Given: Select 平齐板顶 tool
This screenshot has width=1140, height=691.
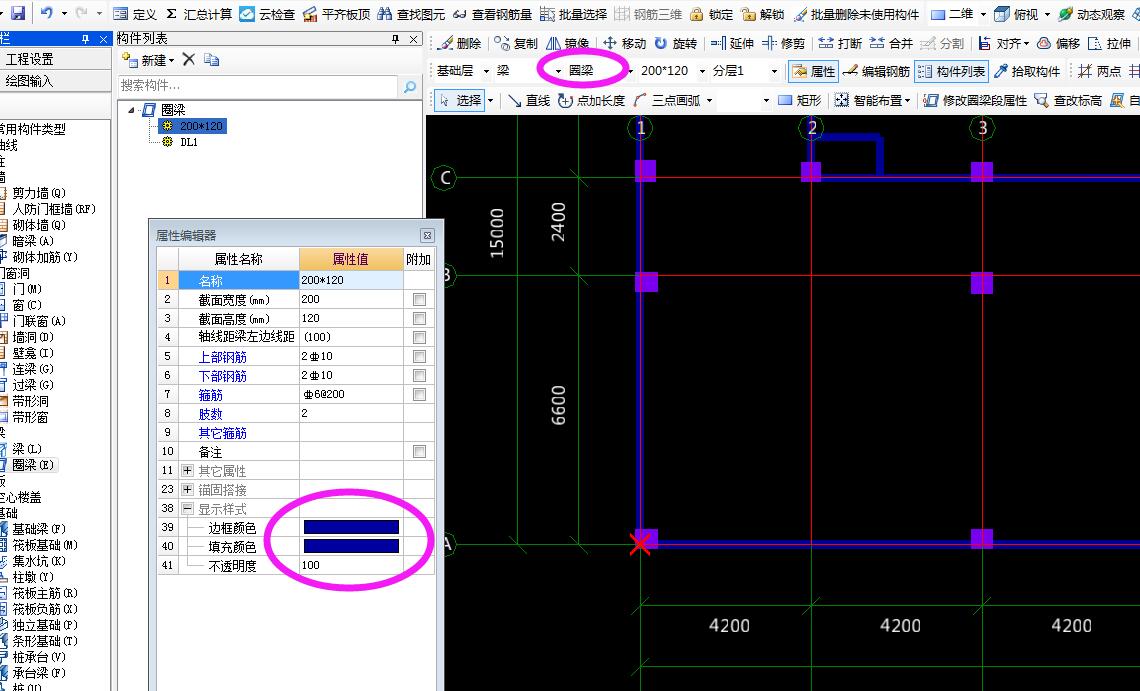Looking at the screenshot, I should point(337,14).
